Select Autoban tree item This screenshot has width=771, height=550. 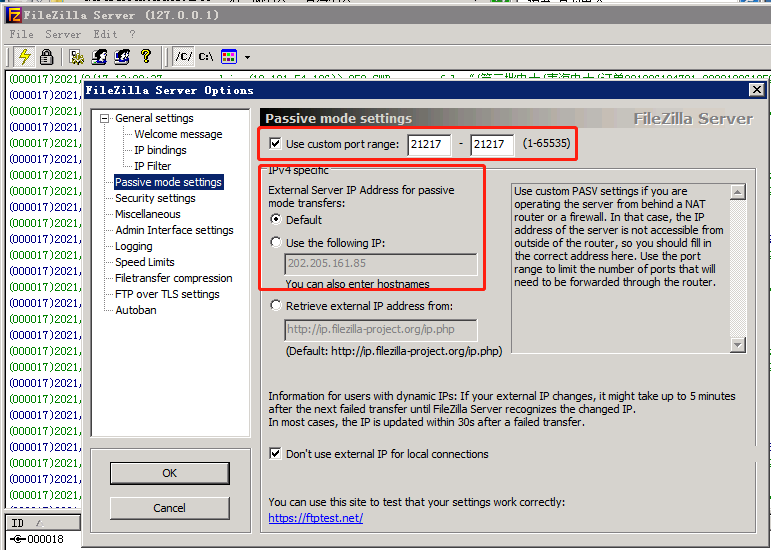[x=136, y=310]
